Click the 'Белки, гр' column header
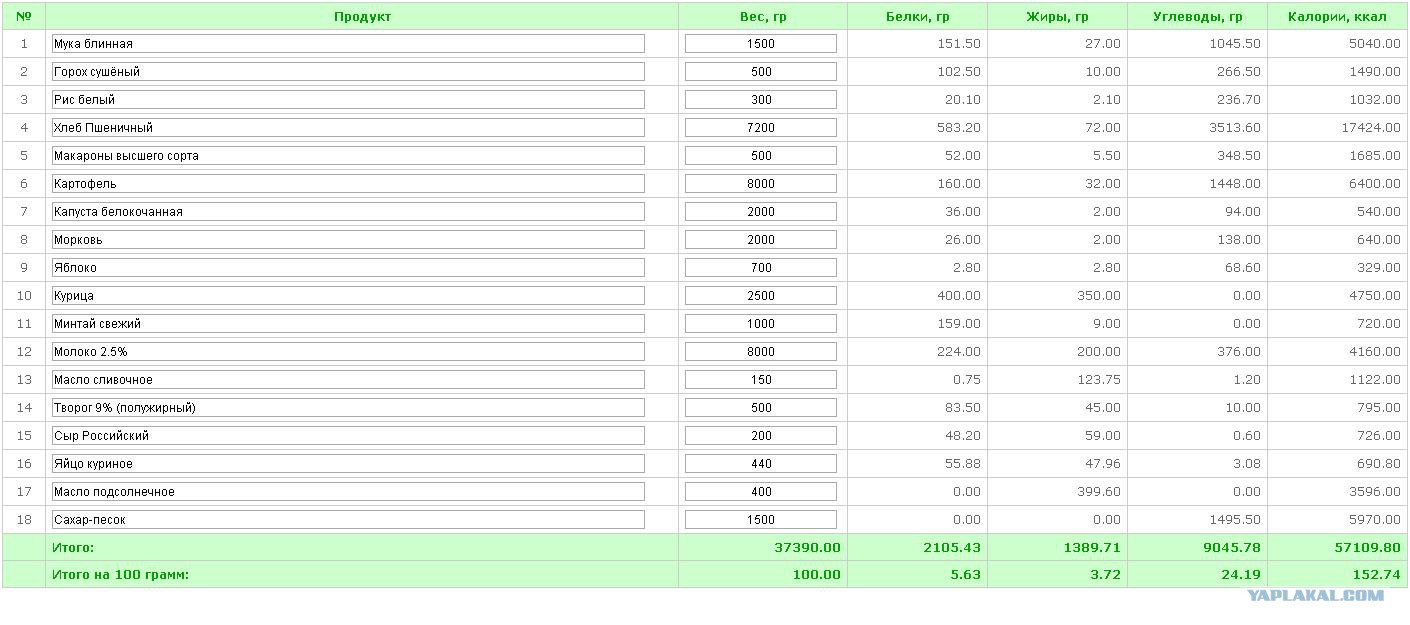Viewport: 1410px width, 625px height. [918, 16]
